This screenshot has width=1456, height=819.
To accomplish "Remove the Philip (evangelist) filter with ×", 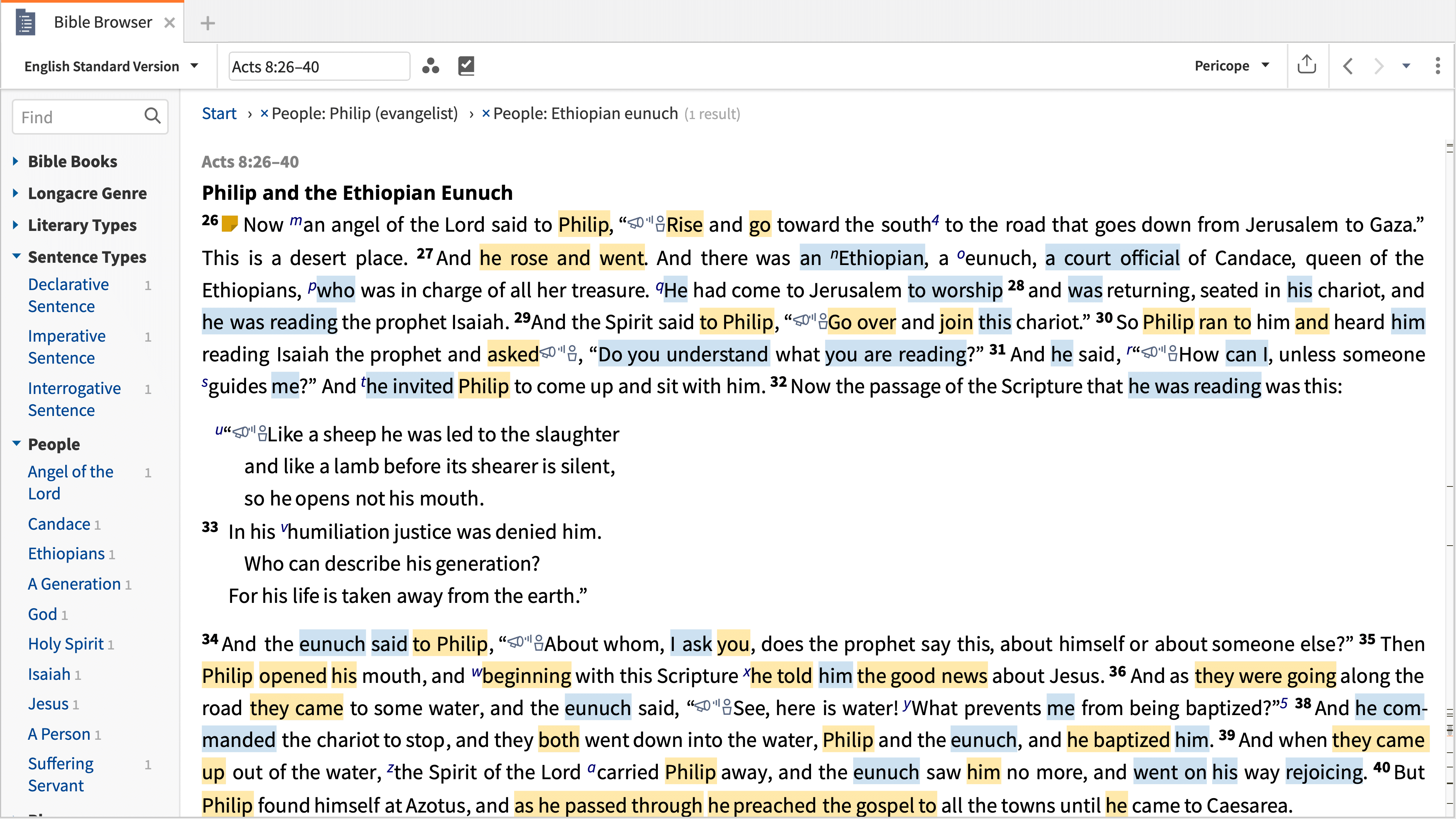I will (x=264, y=114).
